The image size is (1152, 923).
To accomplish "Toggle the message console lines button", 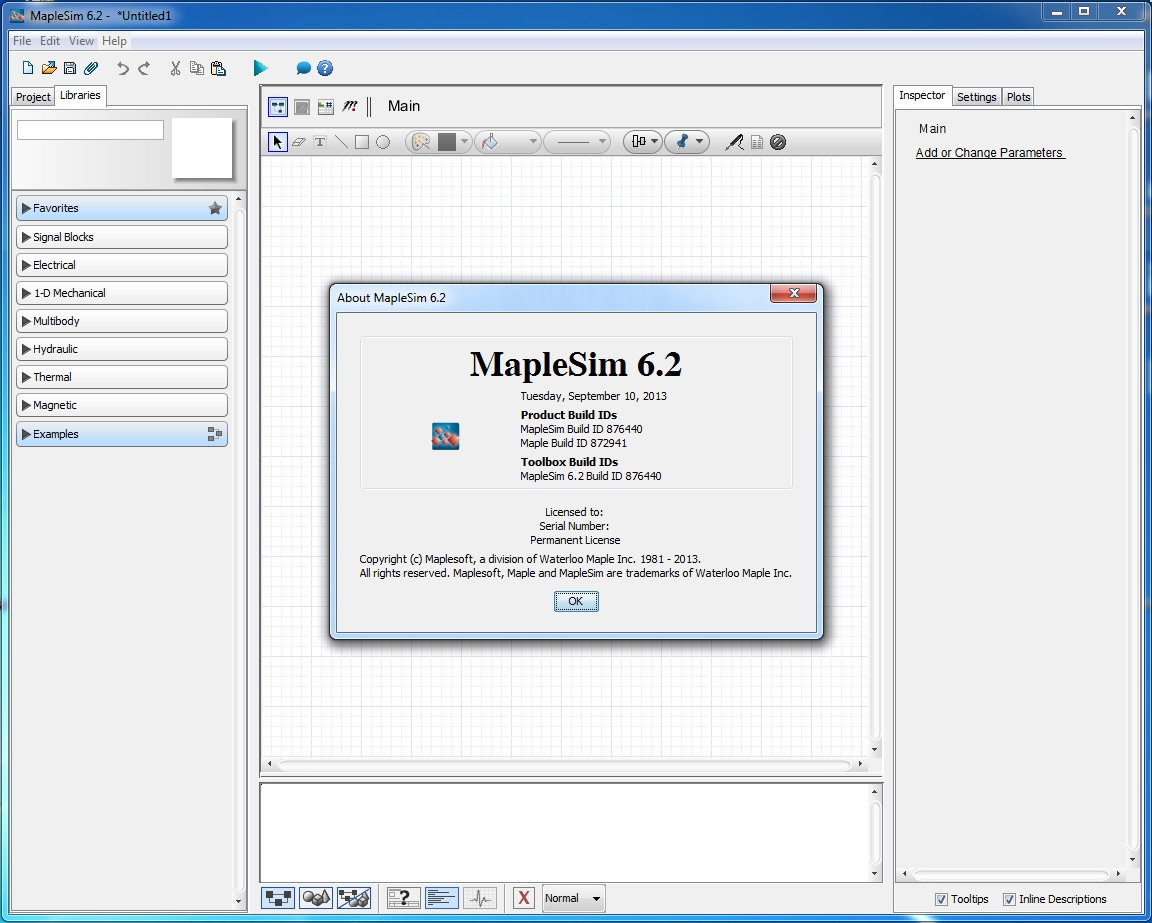I will coord(442,898).
